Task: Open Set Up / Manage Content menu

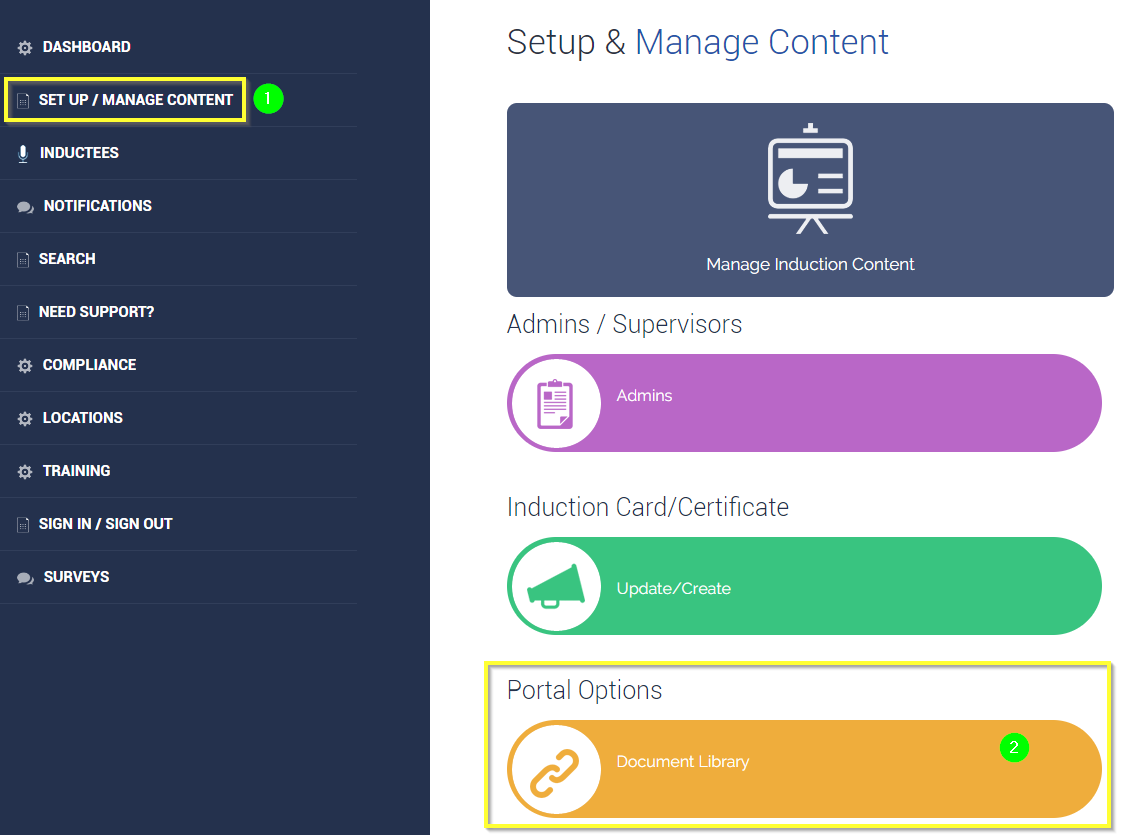Action: point(135,100)
